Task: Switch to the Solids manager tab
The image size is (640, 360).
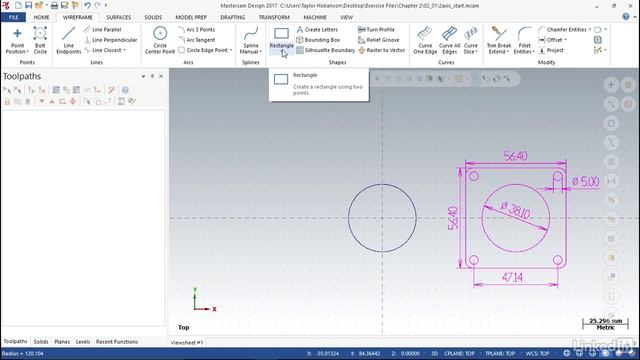Action: tap(41, 342)
